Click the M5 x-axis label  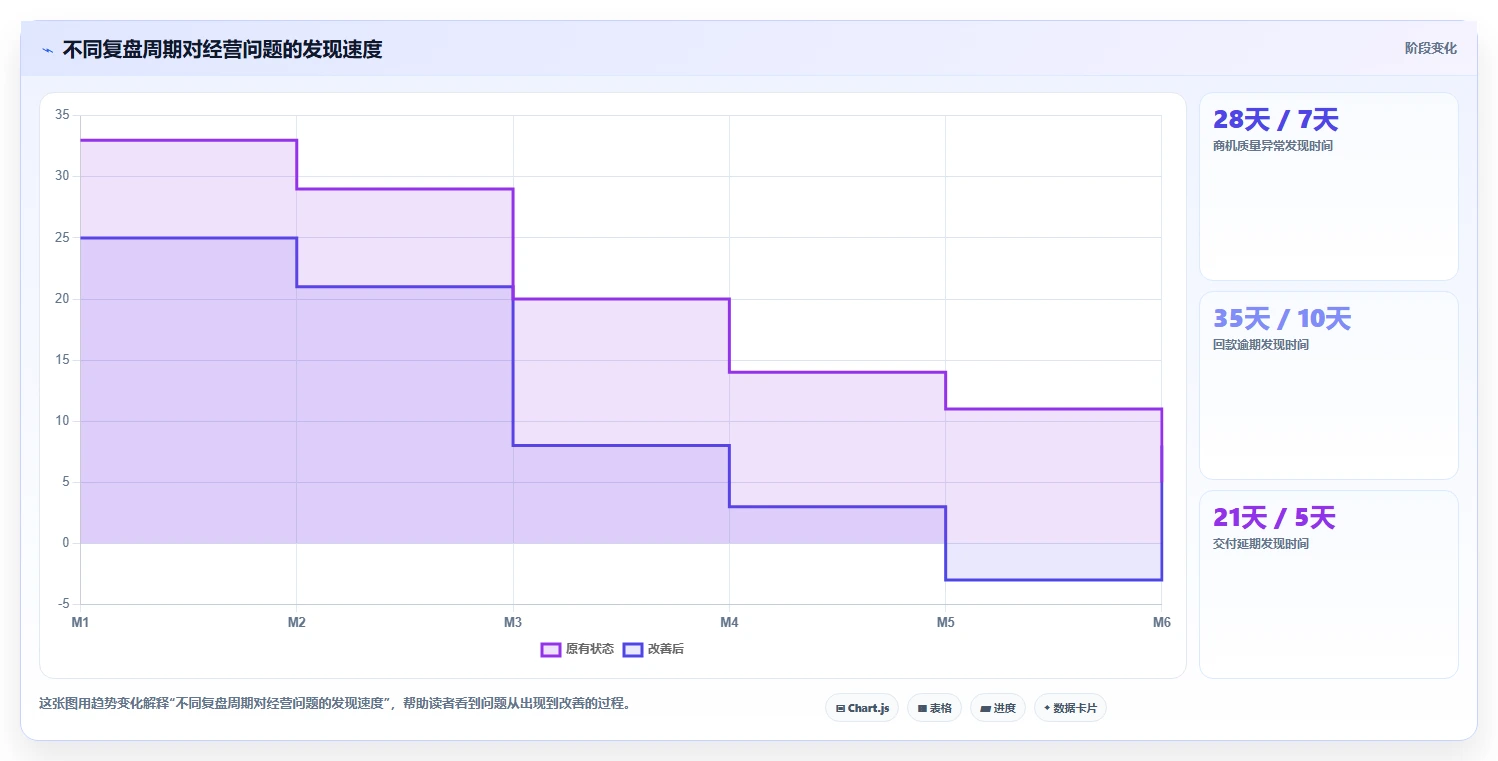click(945, 623)
